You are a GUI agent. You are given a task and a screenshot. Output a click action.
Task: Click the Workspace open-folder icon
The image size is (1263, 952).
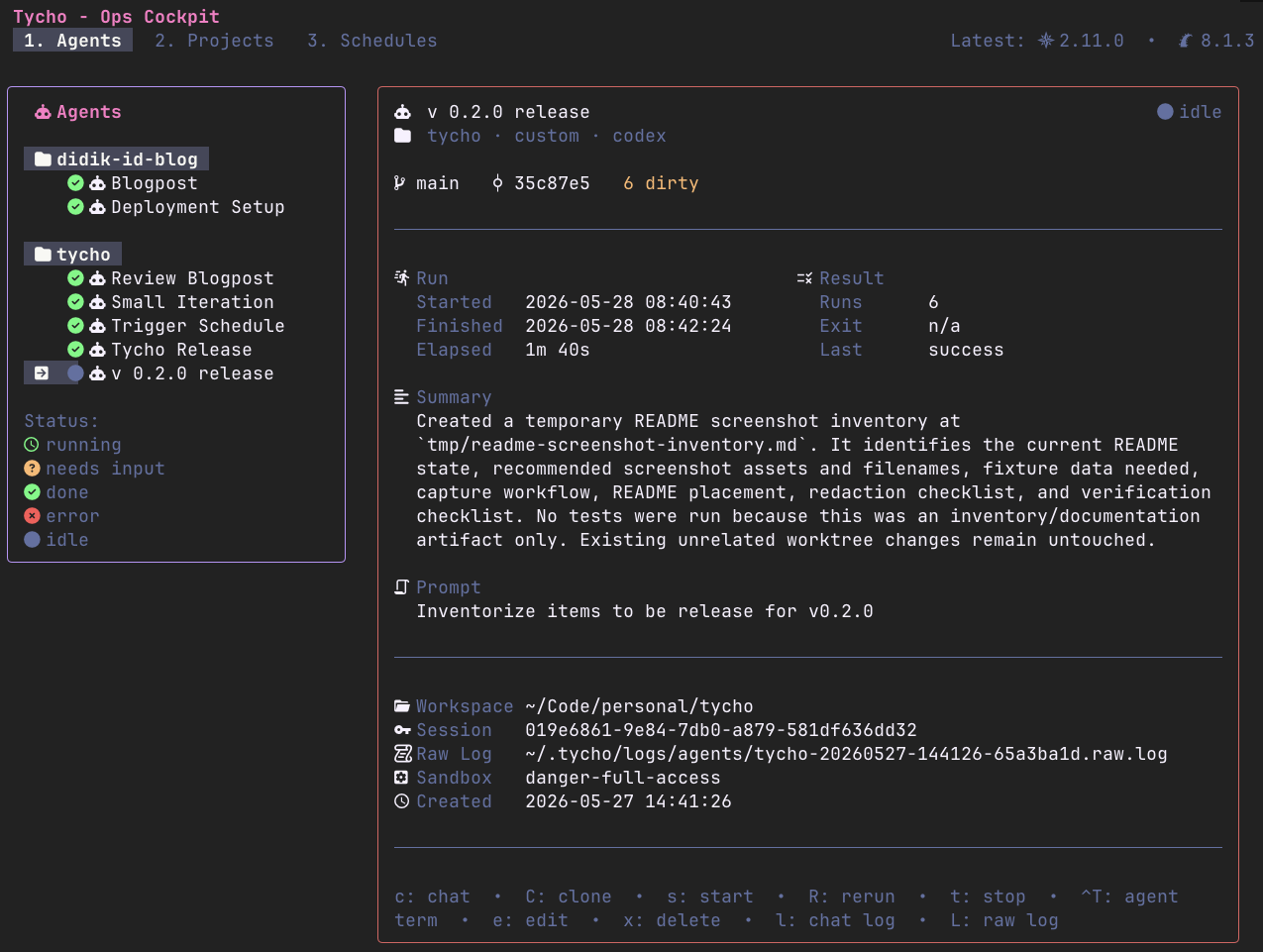401,706
